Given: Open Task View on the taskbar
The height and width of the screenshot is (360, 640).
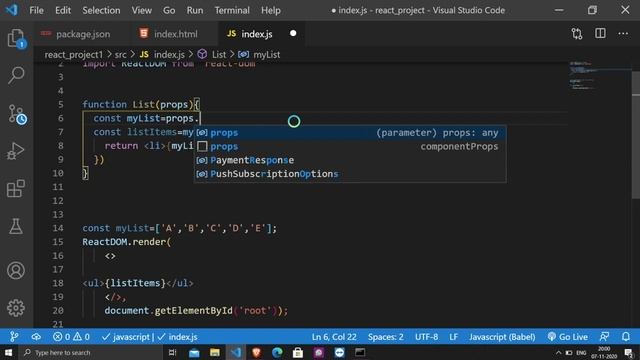Looking at the screenshot, I should (x=173, y=352).
